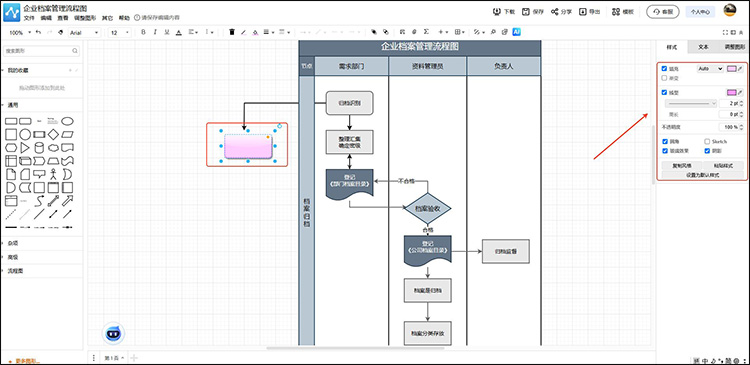The height and width of the screenshot is (365, 750).
Task: Open the text alignment dropdown in toolbar
Action: click(x=193, y=32)
